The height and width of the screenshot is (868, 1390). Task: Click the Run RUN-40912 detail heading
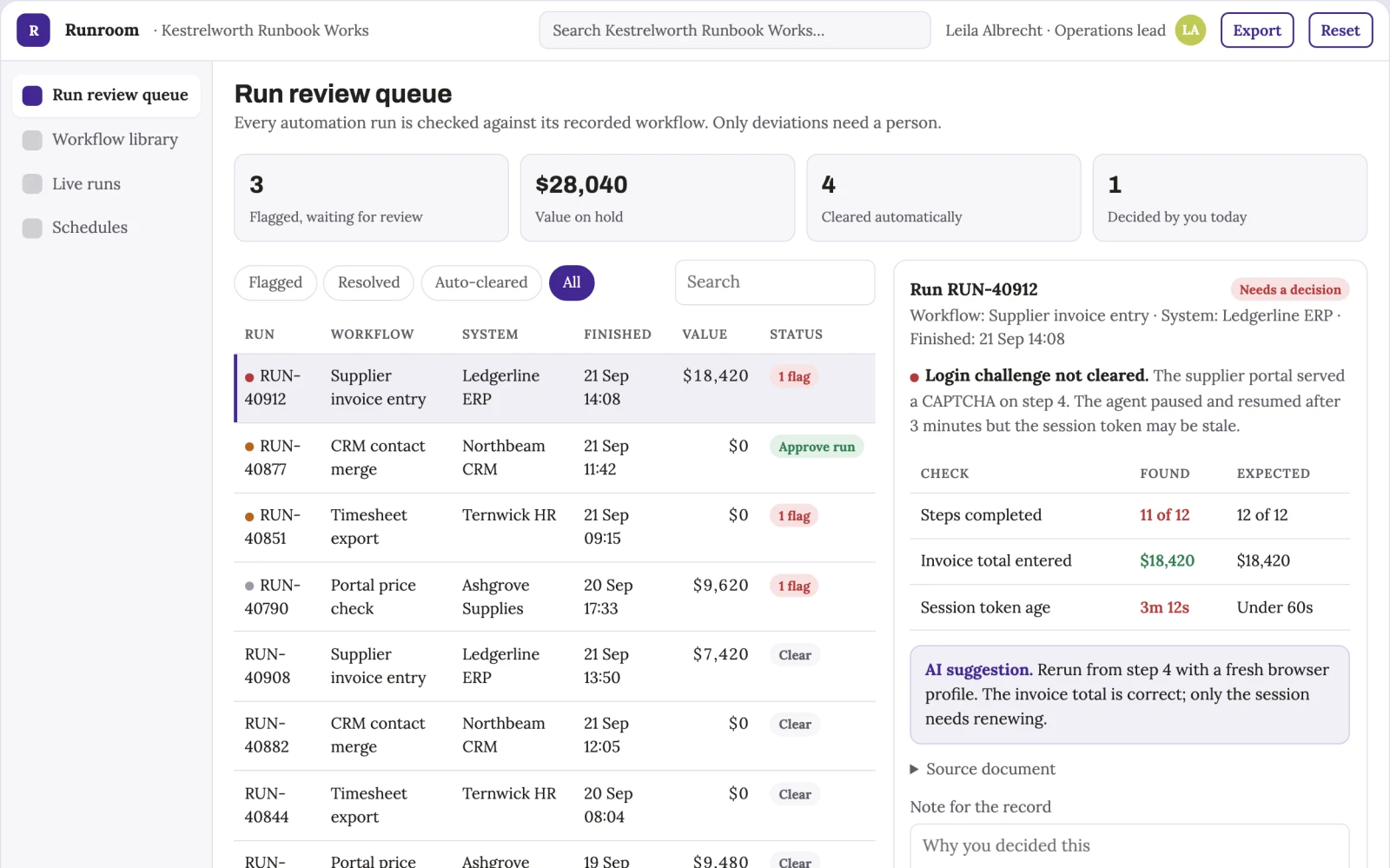point(973,290)
